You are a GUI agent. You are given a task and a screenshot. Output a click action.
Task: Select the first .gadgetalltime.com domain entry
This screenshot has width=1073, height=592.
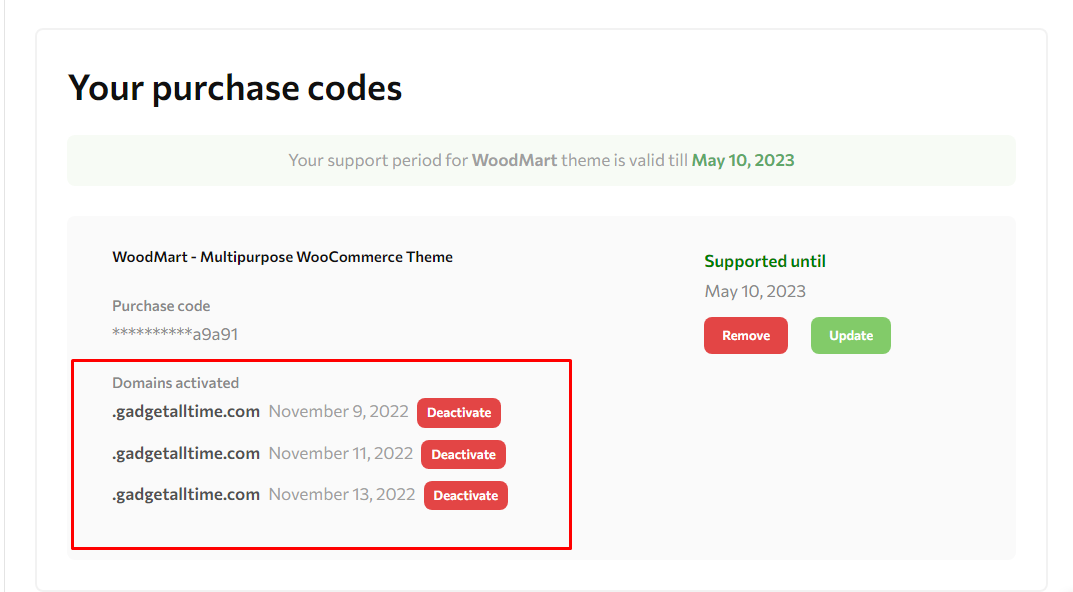pyautogui.click(x=186, y=412)
